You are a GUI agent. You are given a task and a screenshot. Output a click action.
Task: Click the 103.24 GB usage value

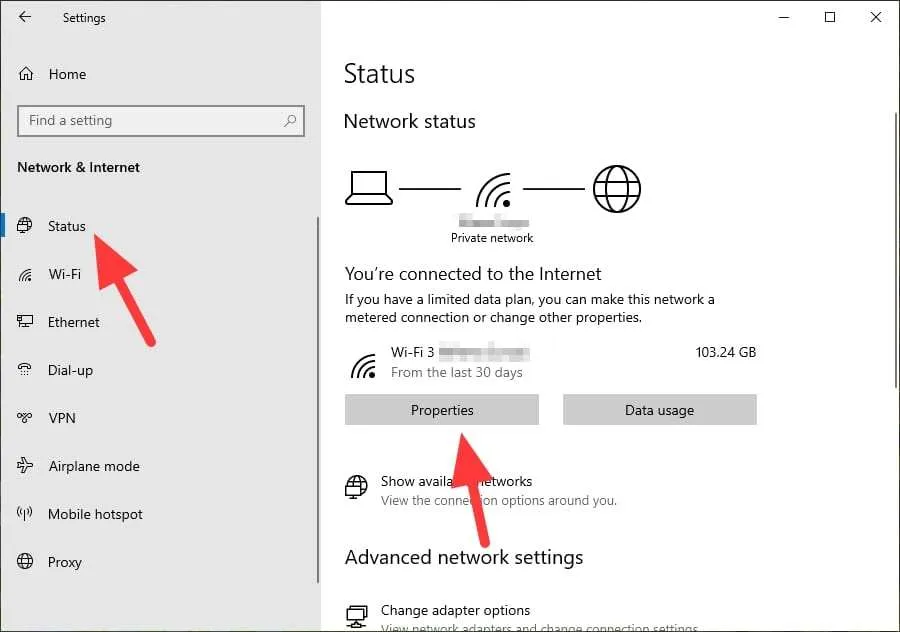[x=726, y=352]
